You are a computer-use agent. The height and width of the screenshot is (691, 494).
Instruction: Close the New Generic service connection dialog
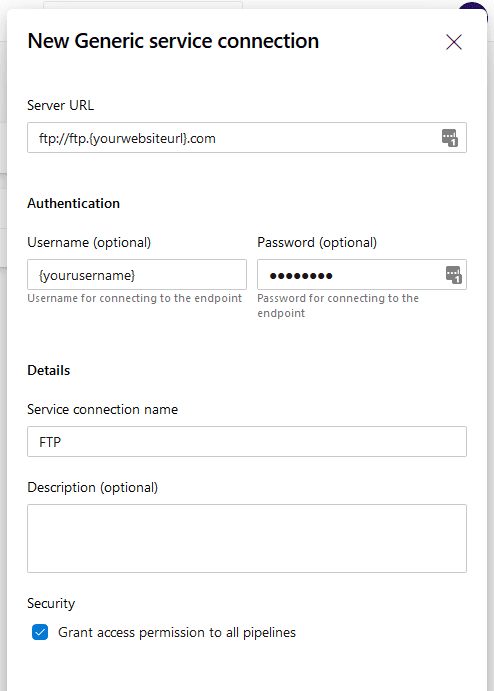pyautogui.click(x=453, y=42)
